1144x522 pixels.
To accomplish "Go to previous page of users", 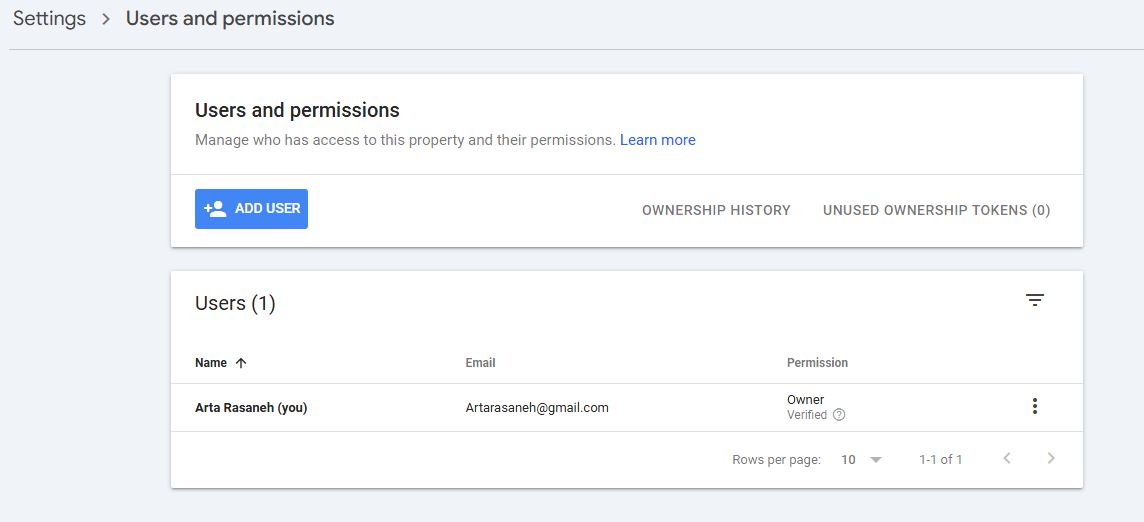I will point(1007,459).
